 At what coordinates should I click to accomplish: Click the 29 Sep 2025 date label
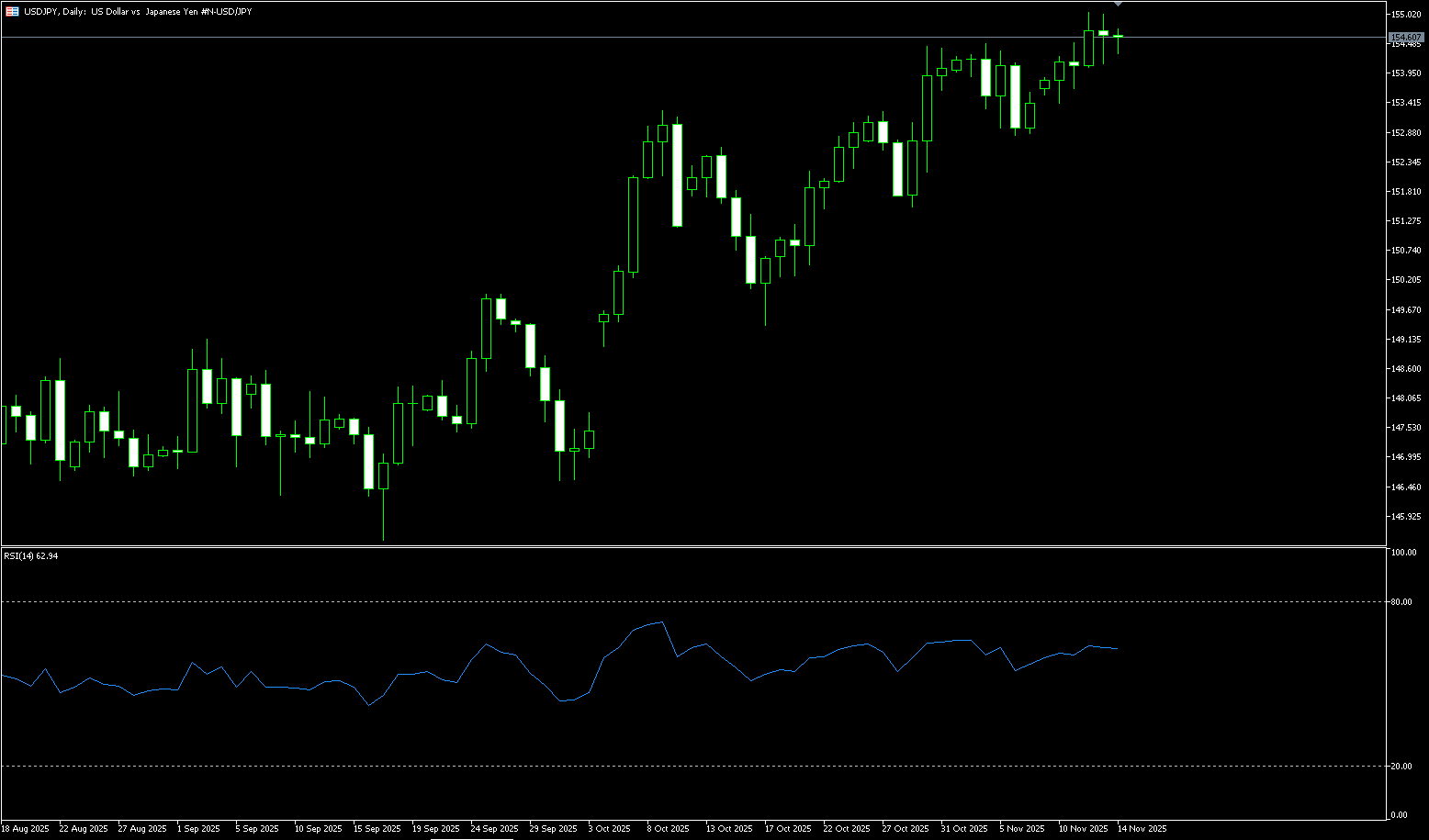point(555,828)
